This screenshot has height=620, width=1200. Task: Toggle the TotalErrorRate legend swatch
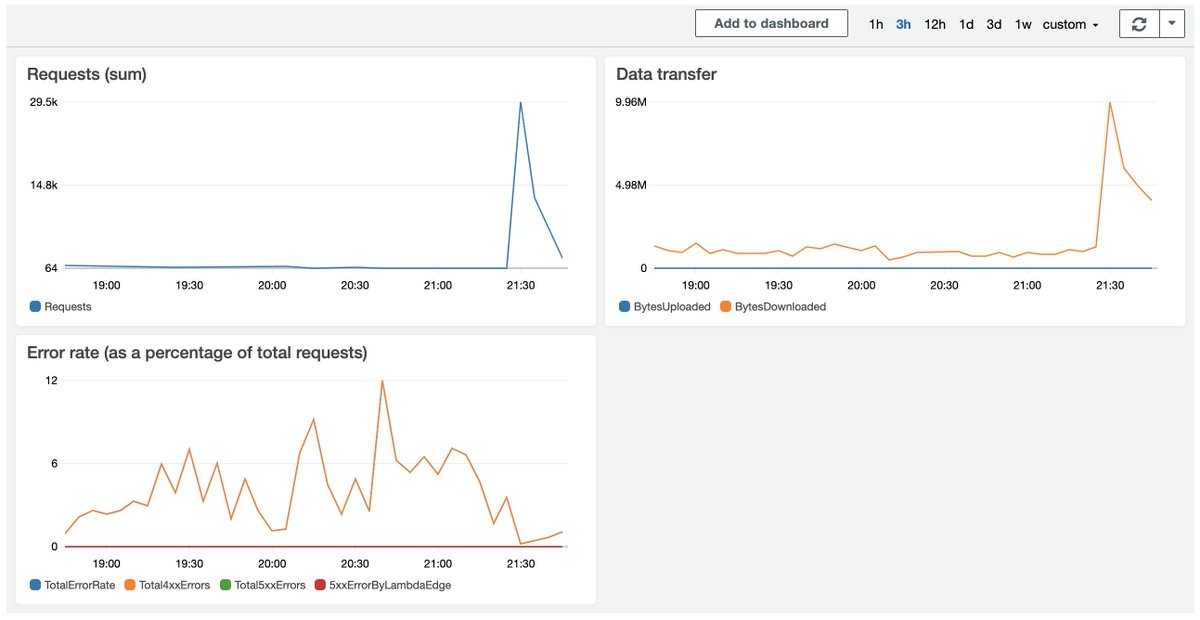click(35, 585)
